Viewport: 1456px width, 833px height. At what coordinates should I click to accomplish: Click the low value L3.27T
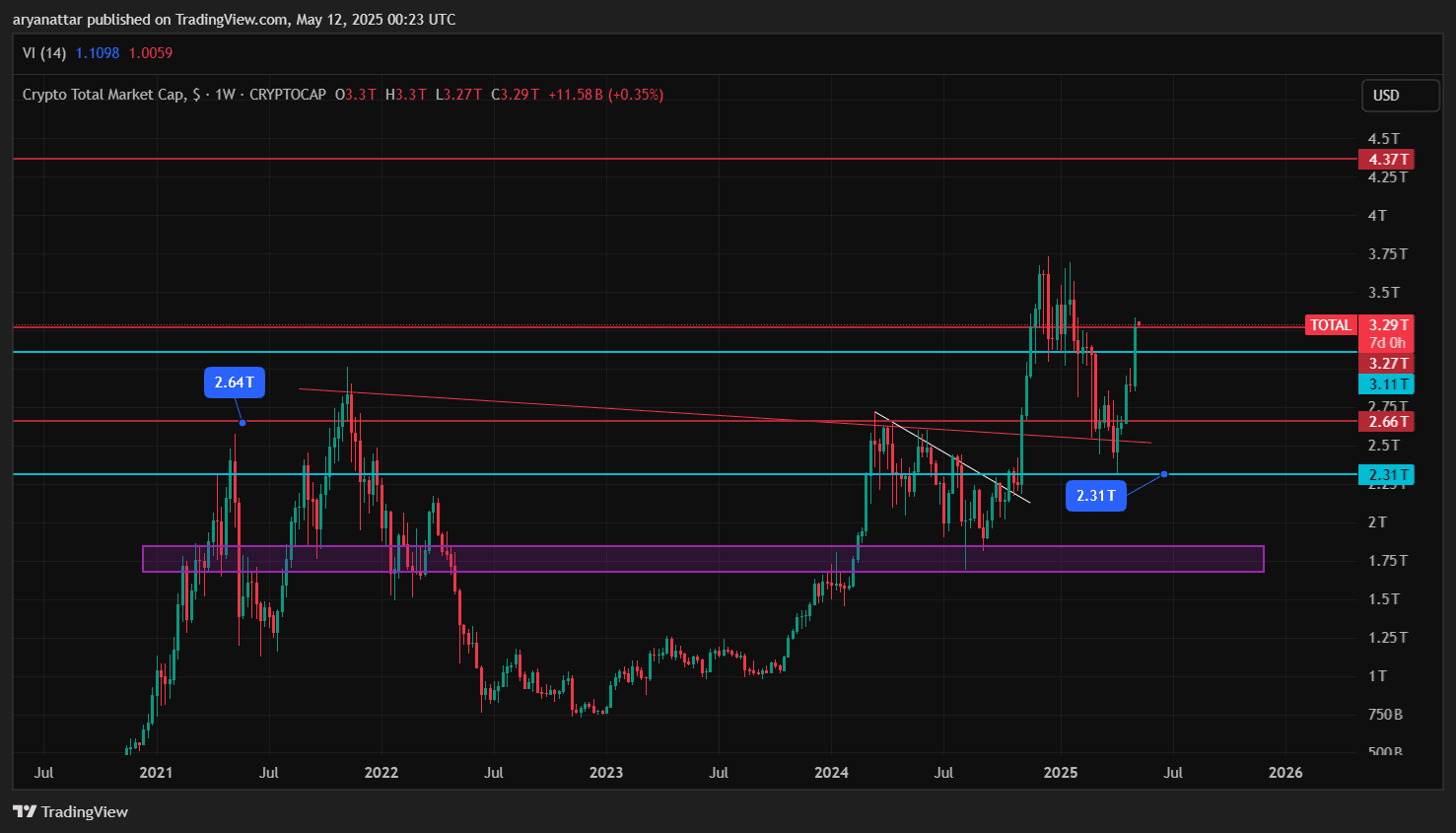459,95
